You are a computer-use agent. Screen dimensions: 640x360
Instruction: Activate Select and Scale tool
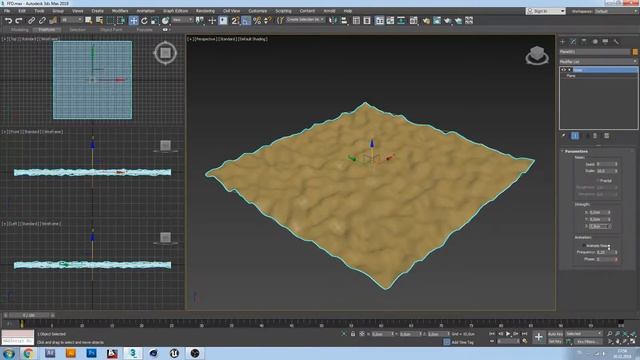click(155, 20)
